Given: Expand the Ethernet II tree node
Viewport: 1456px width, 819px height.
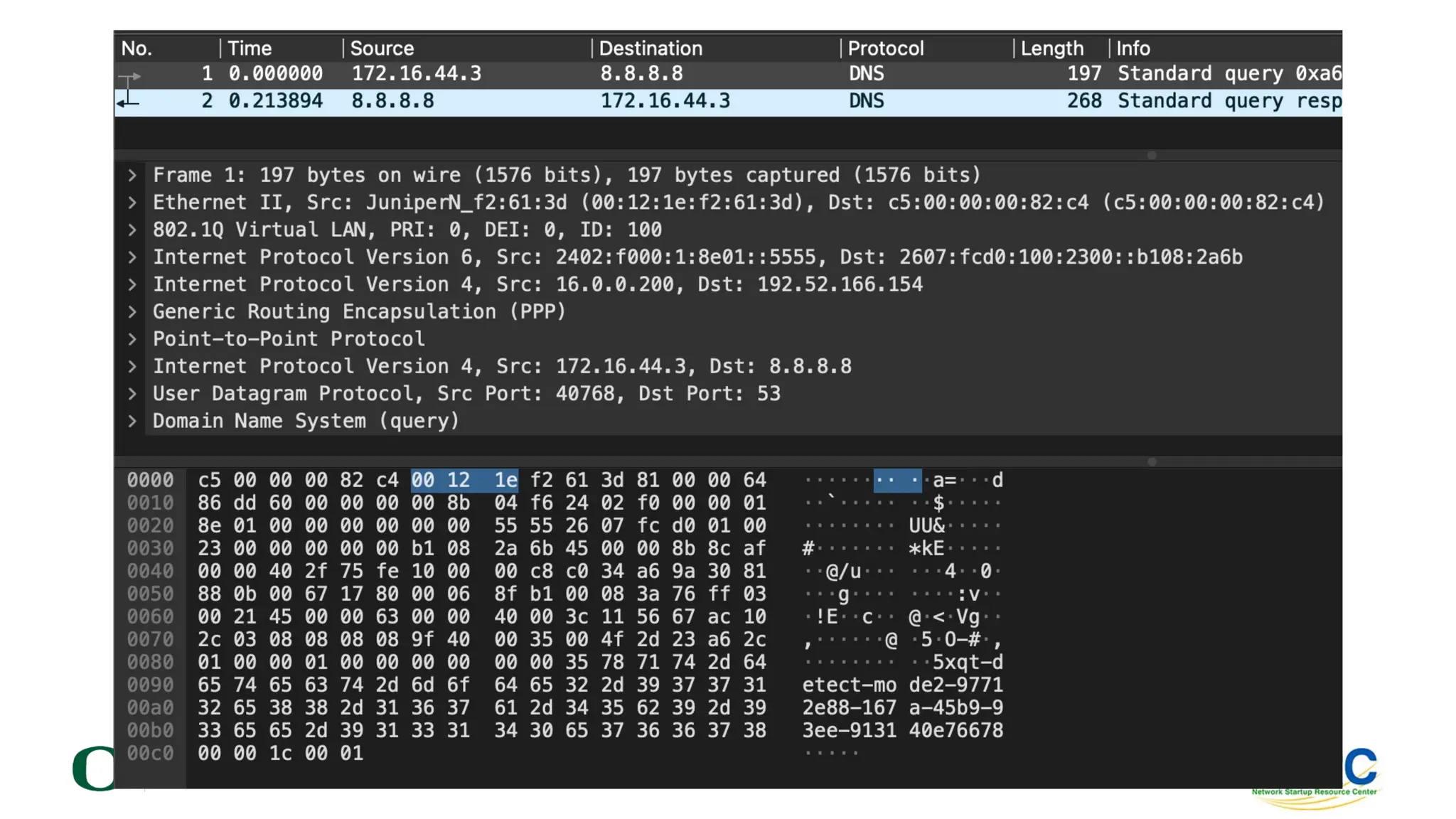Looking at the screenshot, I should 132,203.
